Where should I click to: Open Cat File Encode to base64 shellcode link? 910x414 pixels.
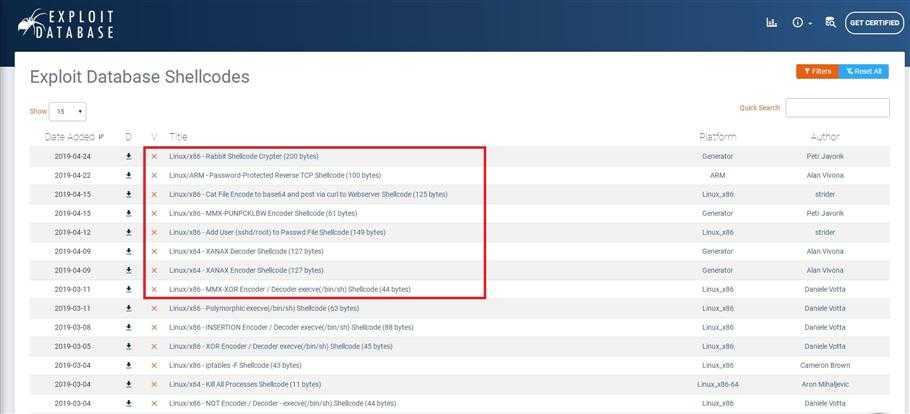tap(308, 194)
